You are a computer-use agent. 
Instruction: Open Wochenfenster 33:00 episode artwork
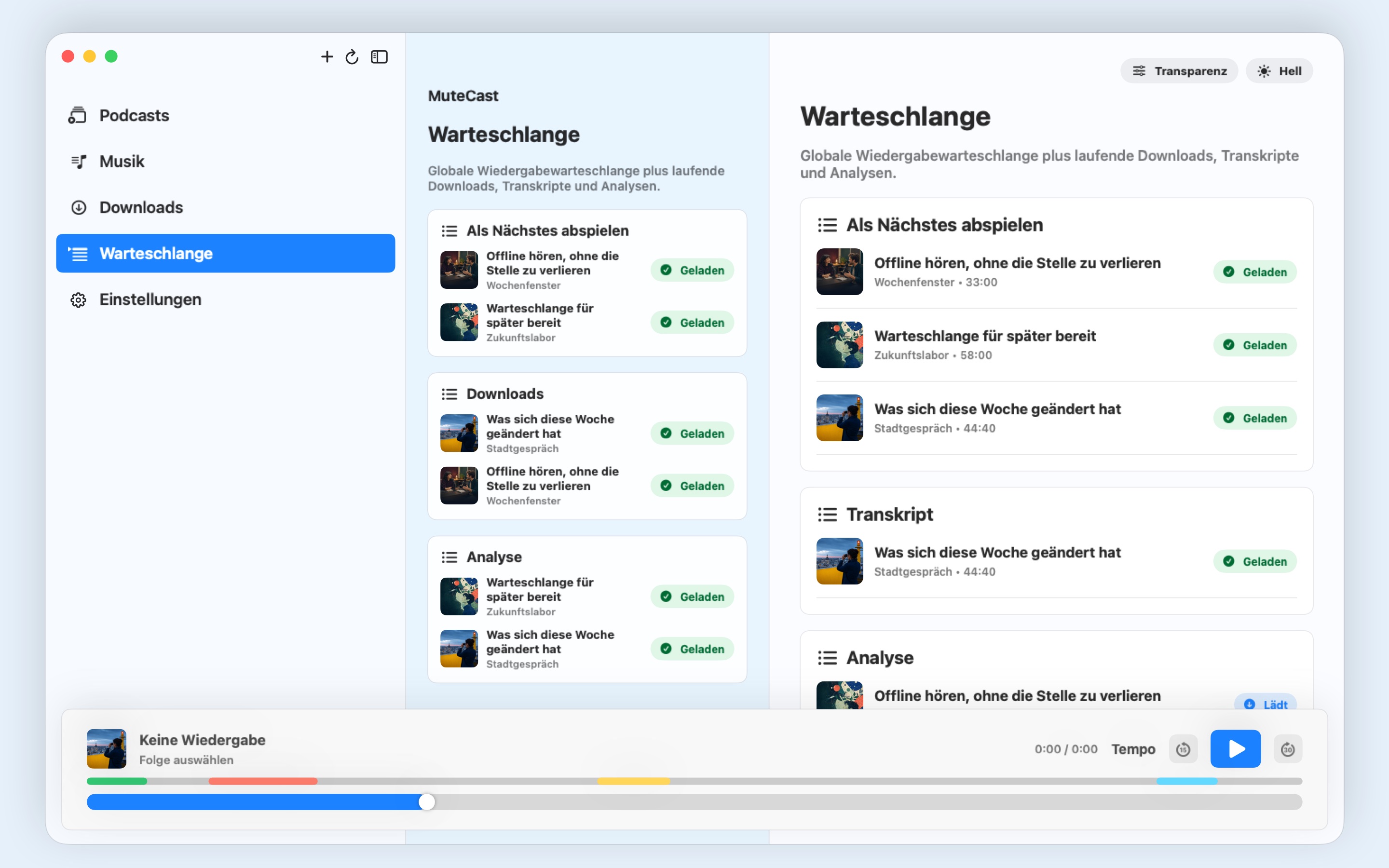[839, 271]
